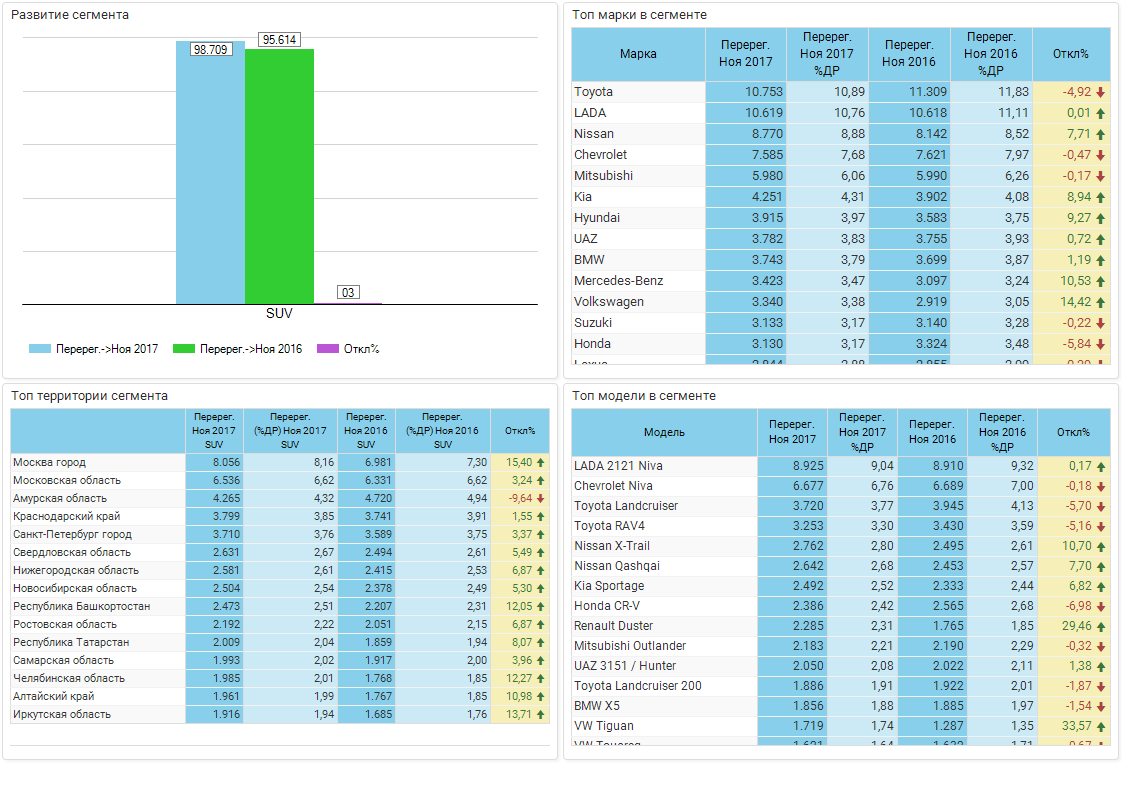
Task: Select the LADA brand row
Action: click(841, 113)
